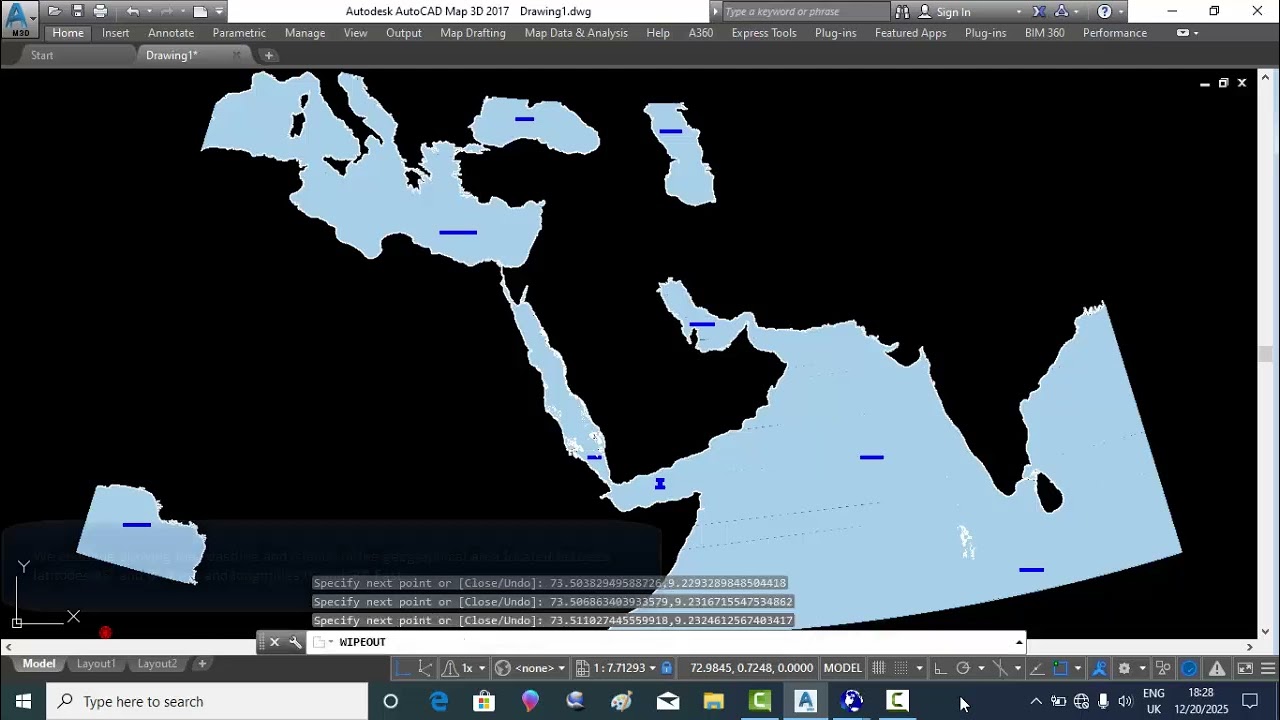Click the Save icon in quick access toolbar

(77, 11)
